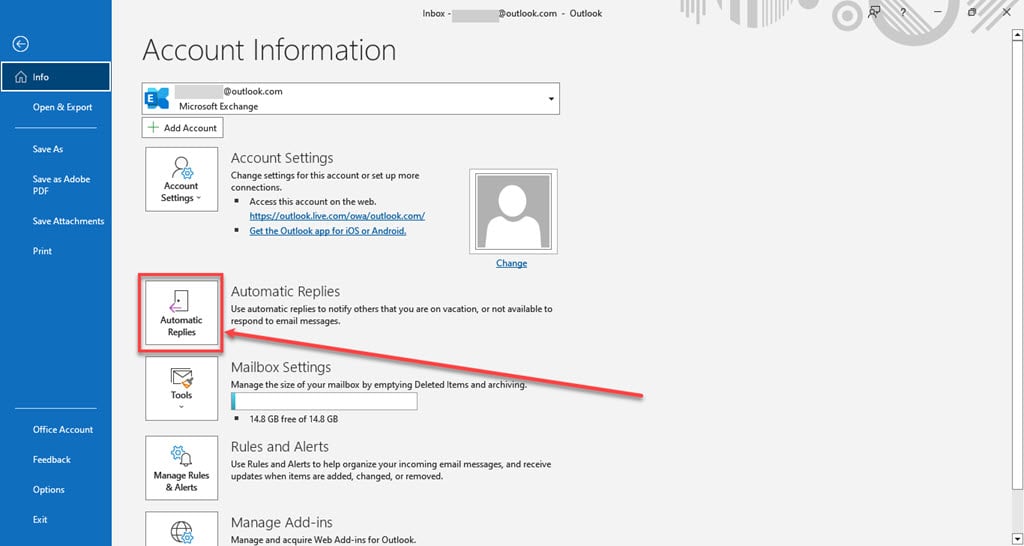Click the home icon beside Info
Viewport: 1024px width, 546px height.
pos(21,77)
